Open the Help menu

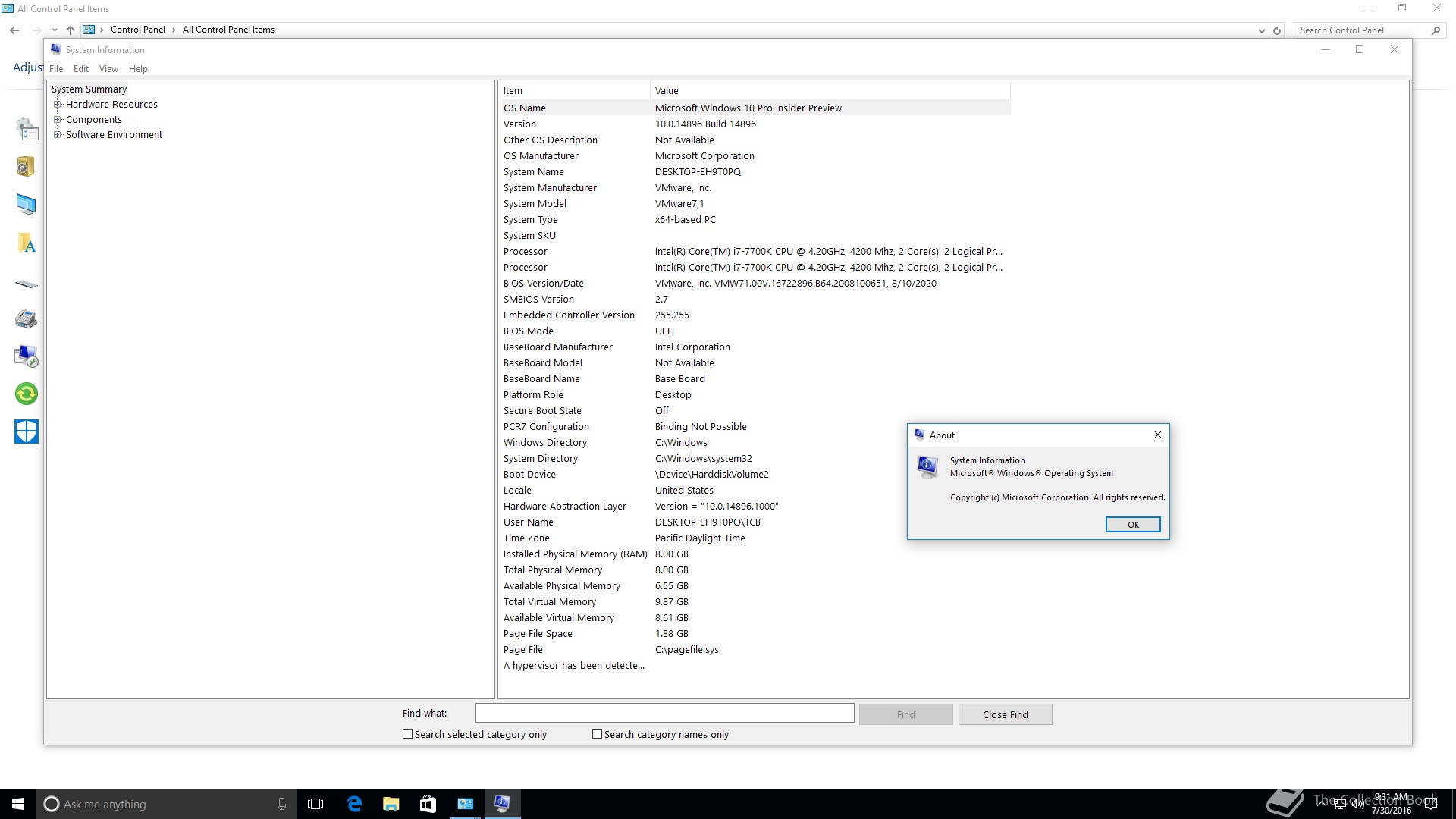coord(138,69)
